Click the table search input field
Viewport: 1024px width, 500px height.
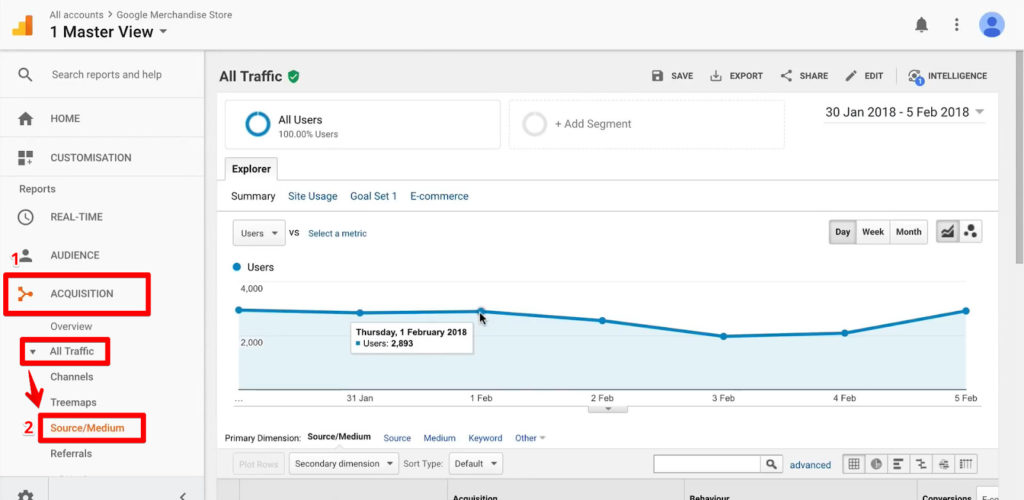point(707,464)
